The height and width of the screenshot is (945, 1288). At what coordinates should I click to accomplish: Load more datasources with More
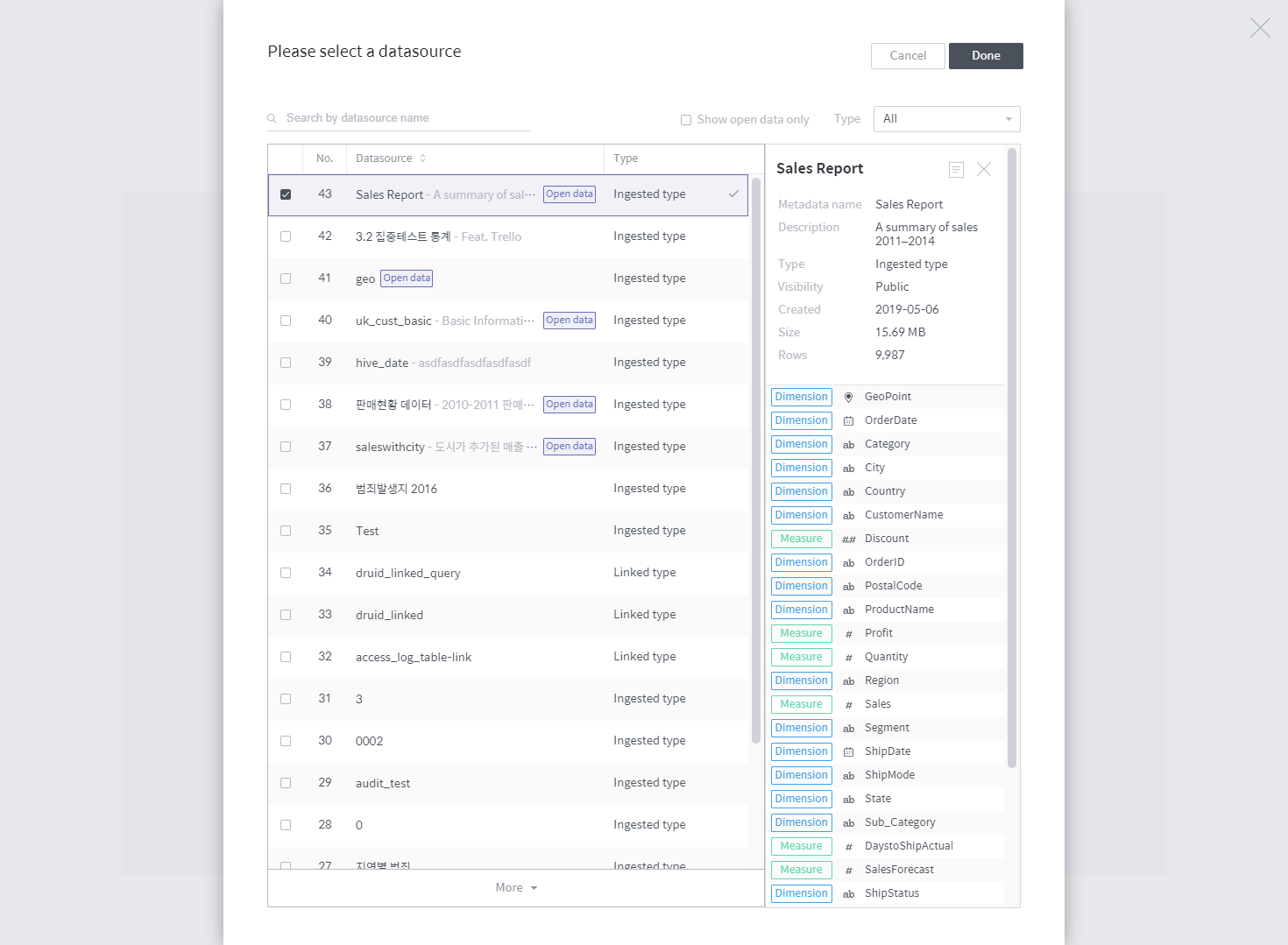tap(516, 888)
